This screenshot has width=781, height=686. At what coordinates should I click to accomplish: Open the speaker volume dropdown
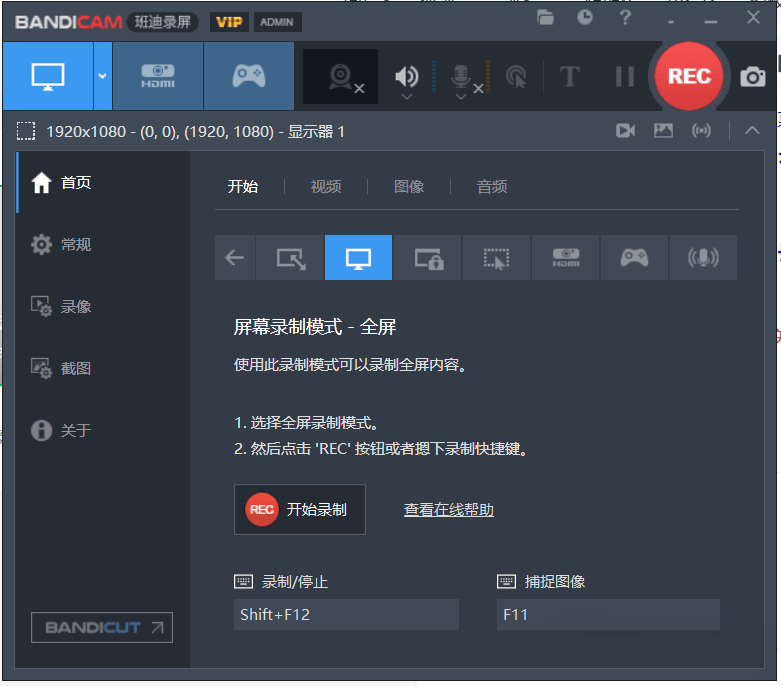(406, 98)
